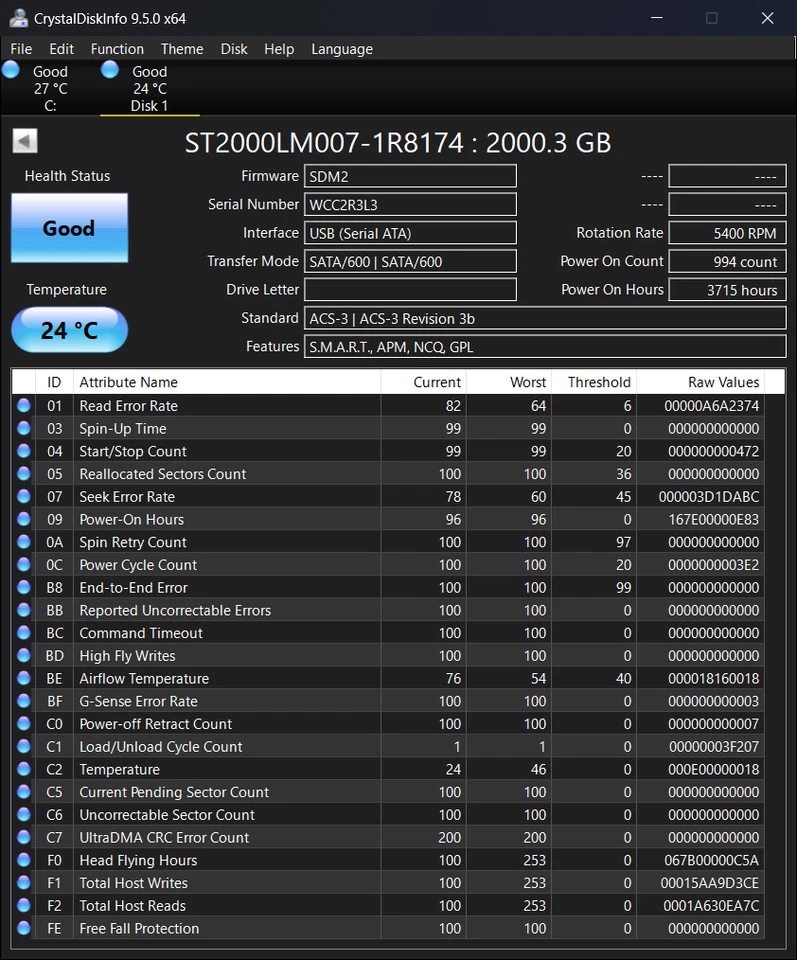Click status orb of Seek Error Rate row
The width and height of the screenshot is (797, 960).
point(24,496)
